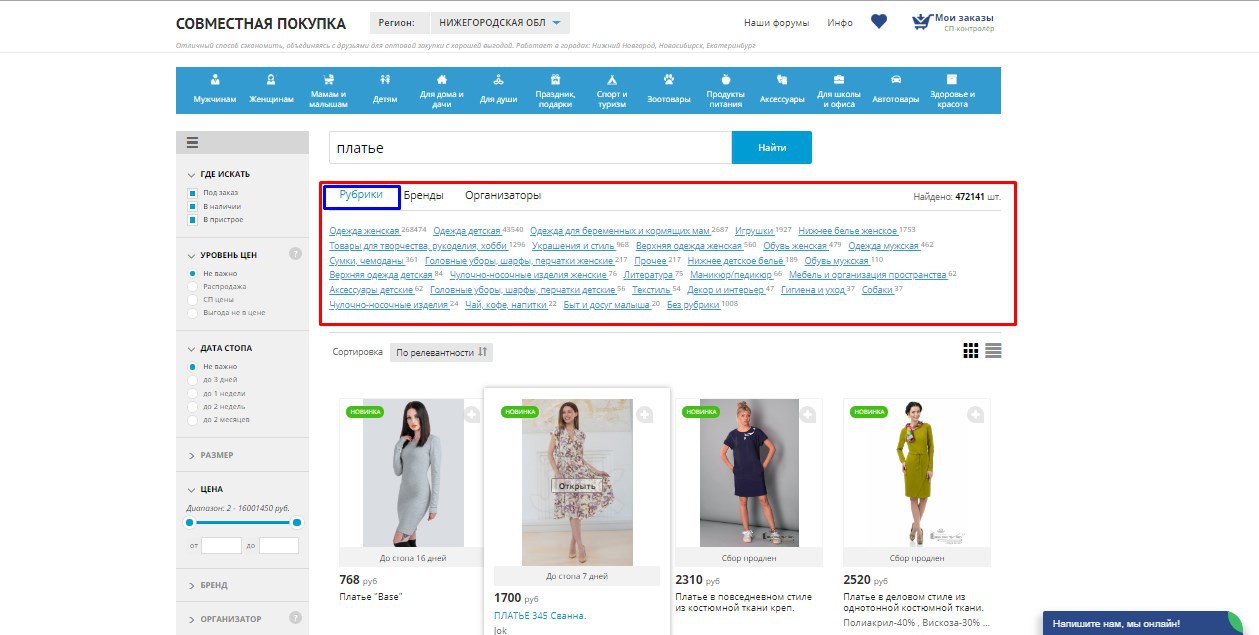1259x635 pixels.
Task: Click the Найти search button
Action: [772, 148]
